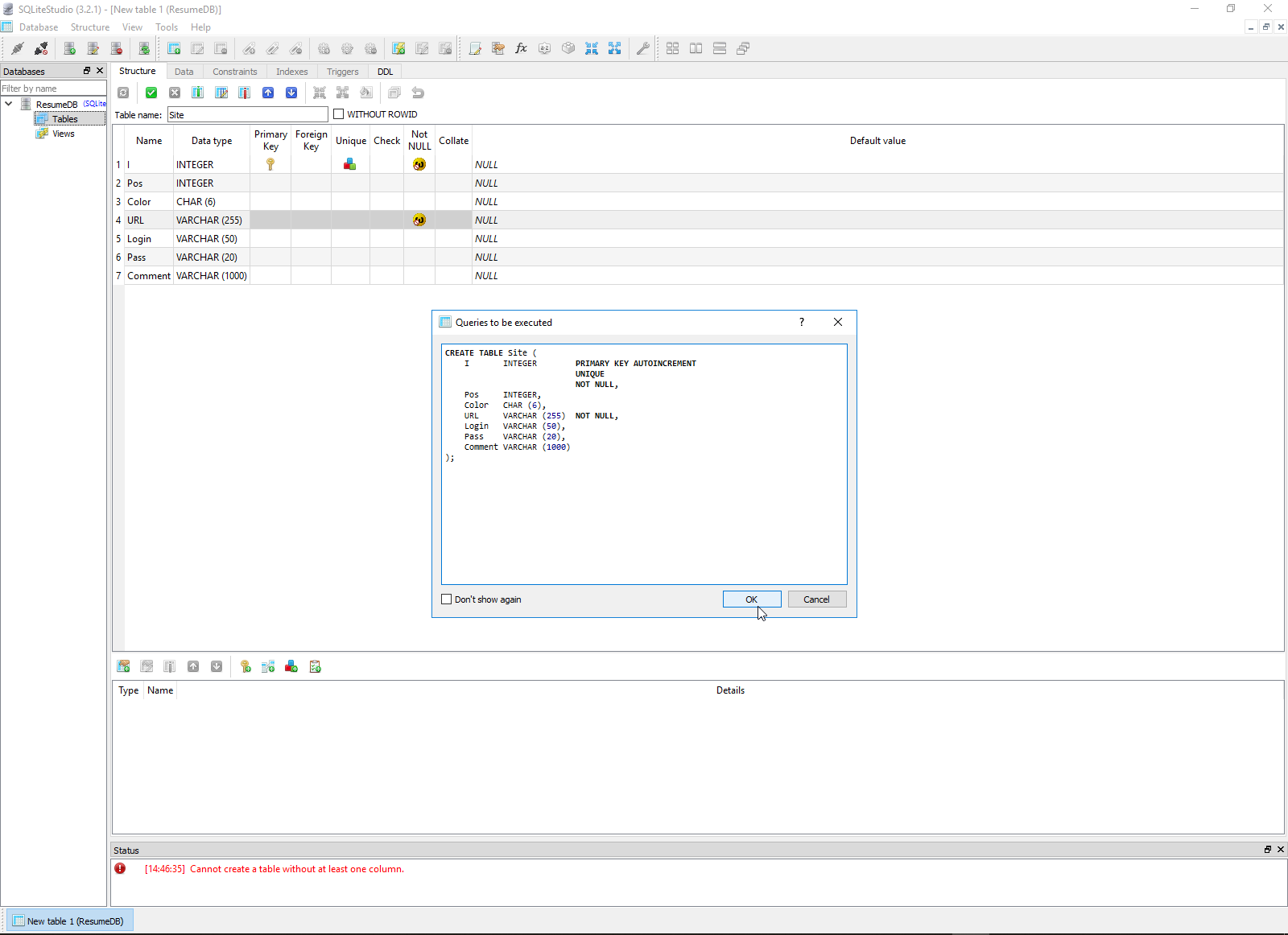Open the collations editor a-z icon
Viewport: 1288px width, 935px height.
[545, 48]
